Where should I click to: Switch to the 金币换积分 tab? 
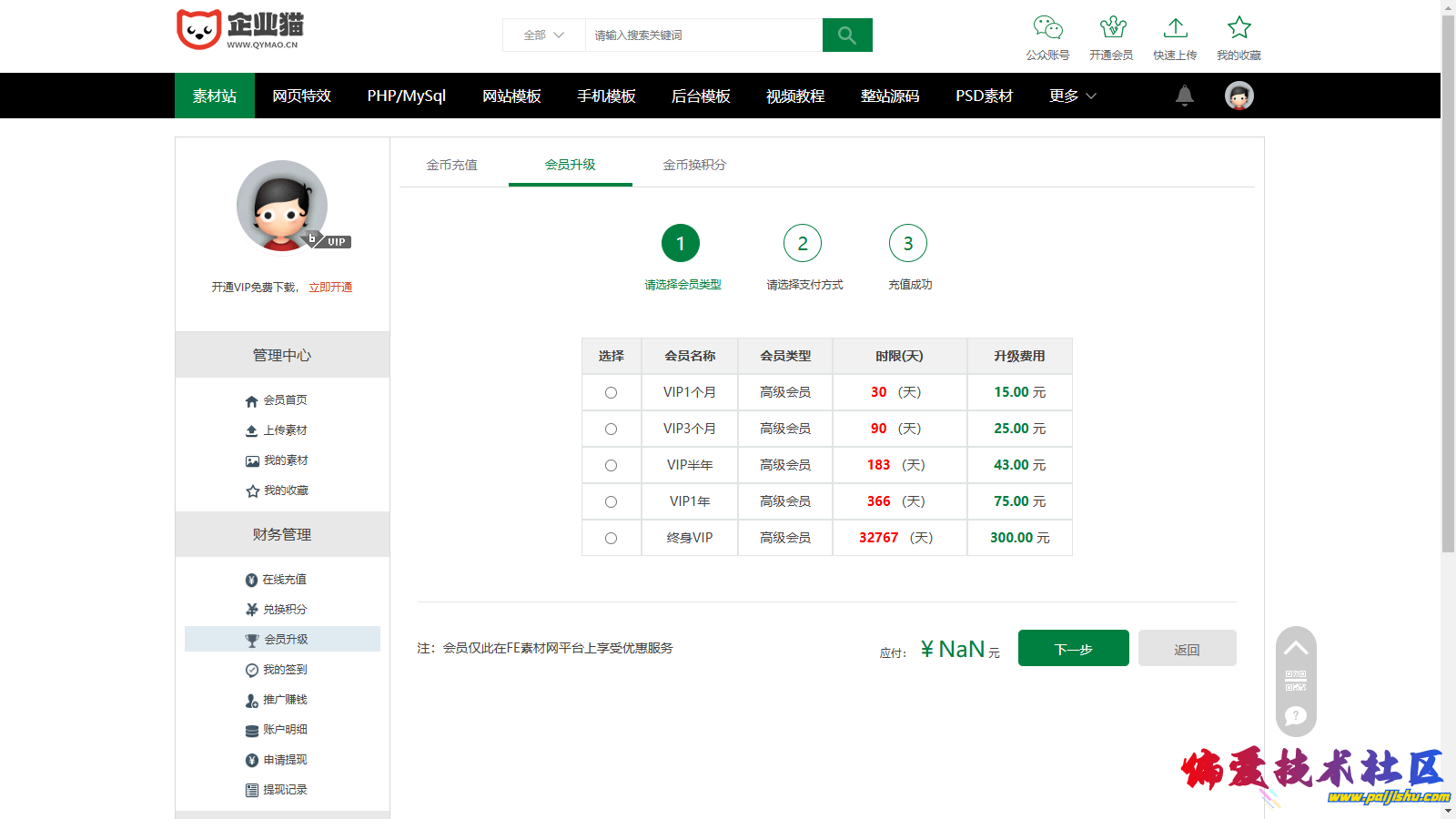(x=694, y=165)
